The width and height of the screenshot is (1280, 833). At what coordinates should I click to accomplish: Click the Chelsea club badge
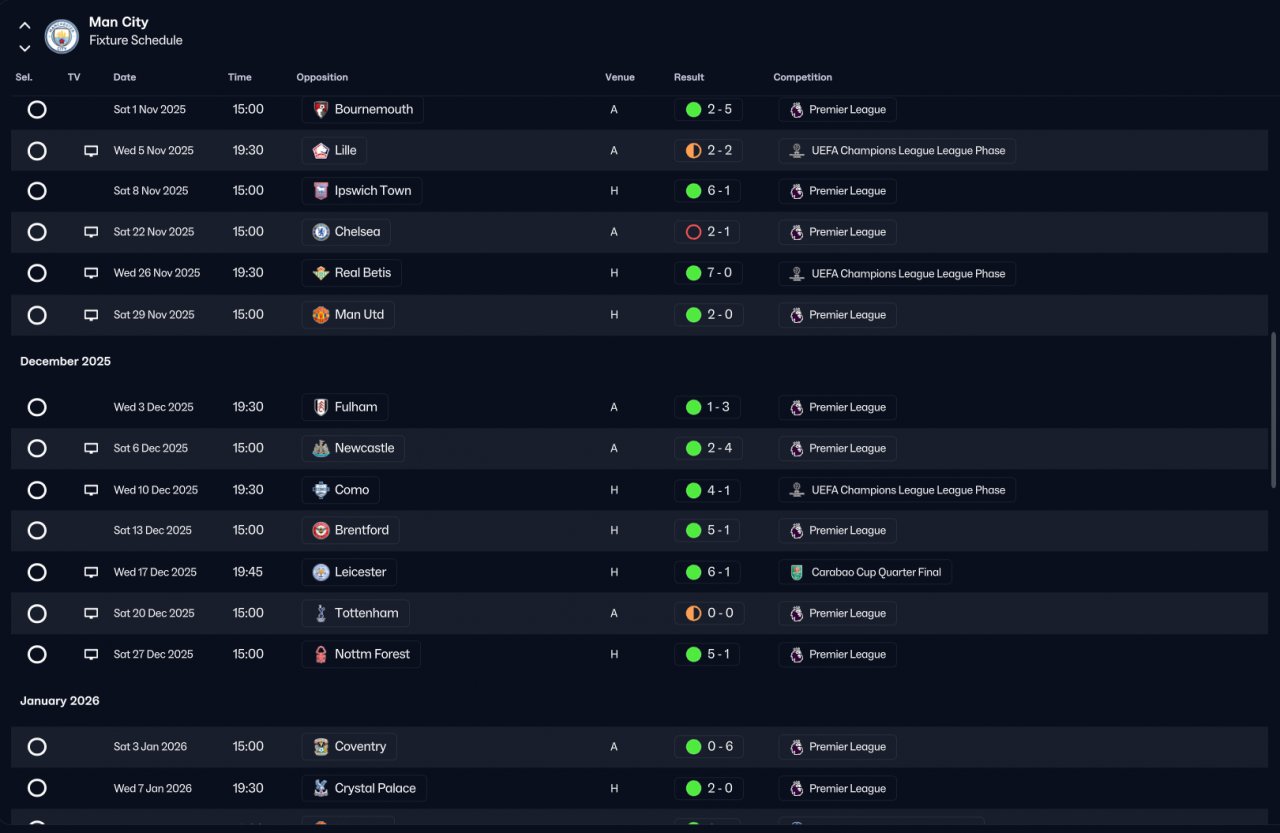point(321,232)
